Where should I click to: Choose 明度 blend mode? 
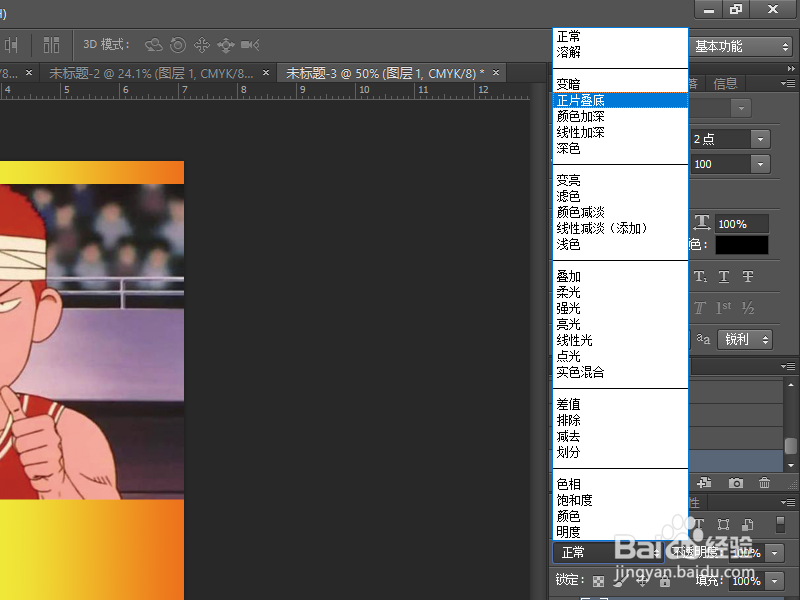tap(620, 532)
